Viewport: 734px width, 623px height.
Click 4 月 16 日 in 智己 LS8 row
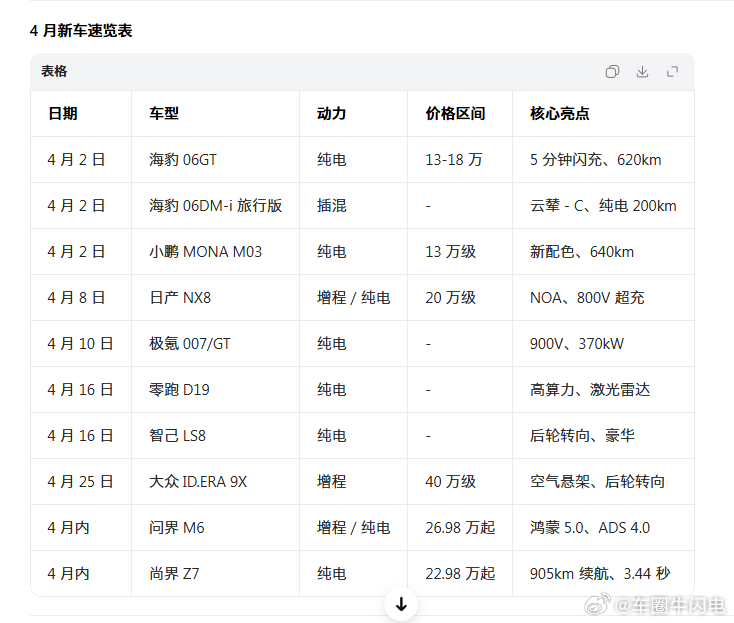point(80,436)
